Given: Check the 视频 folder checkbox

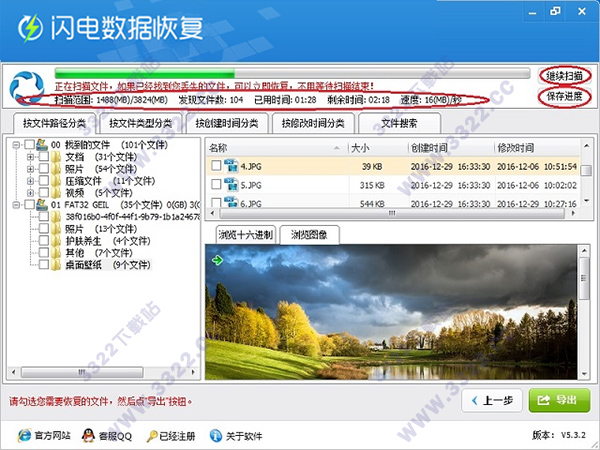Looking at the screenshot, I should pos(44,192).
